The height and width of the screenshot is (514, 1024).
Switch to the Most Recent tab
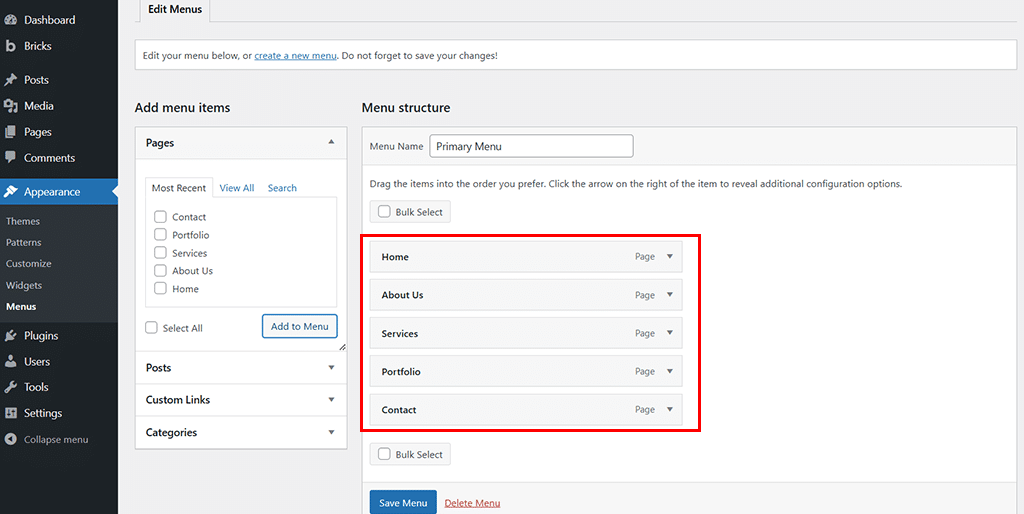point(179,187)
